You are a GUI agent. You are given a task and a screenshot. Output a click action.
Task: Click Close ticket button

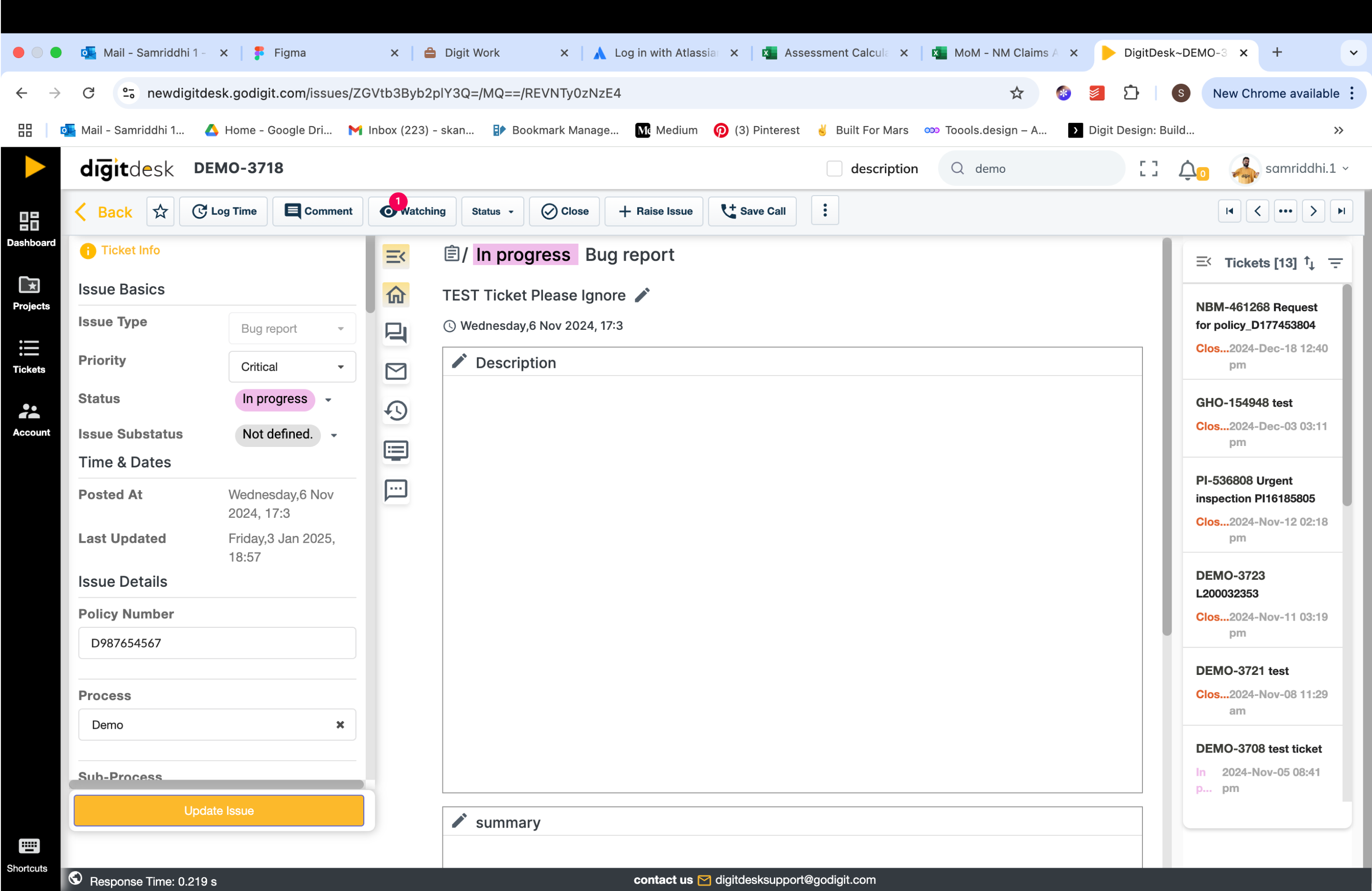click(x=564, y=211)
